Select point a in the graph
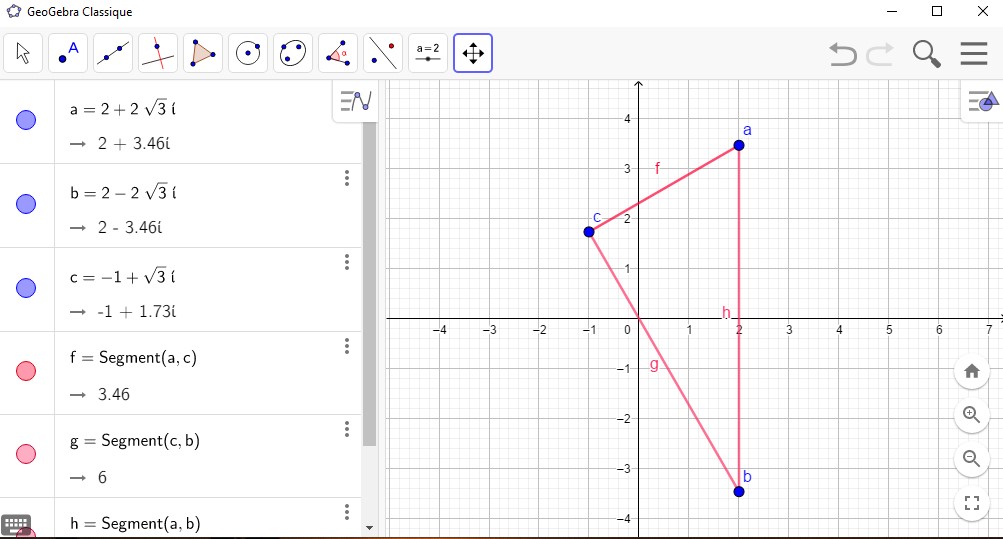The width and height of the screenshot is (1003, 539). [x=739, y=145]
